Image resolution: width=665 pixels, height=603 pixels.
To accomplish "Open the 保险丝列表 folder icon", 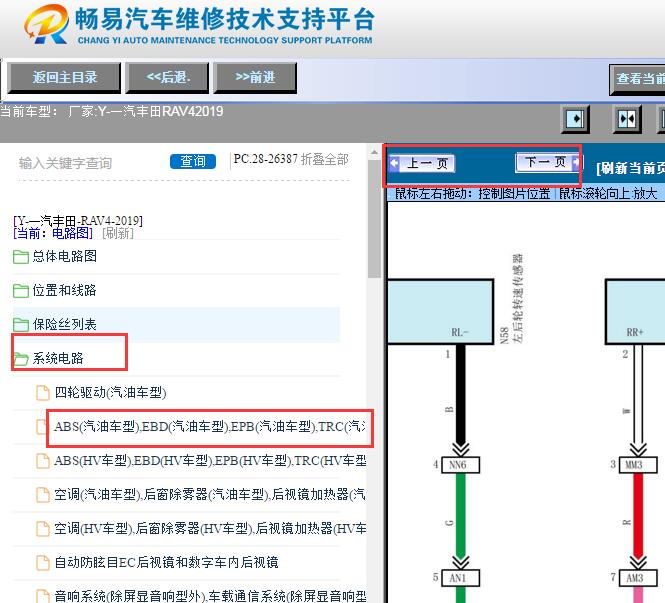I will click(x=21, y=324).
